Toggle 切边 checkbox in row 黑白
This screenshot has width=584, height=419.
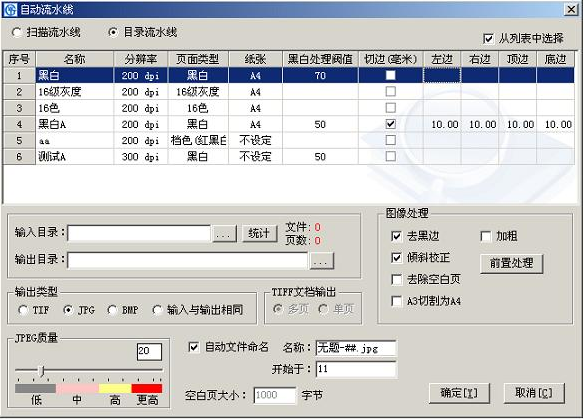390,75
